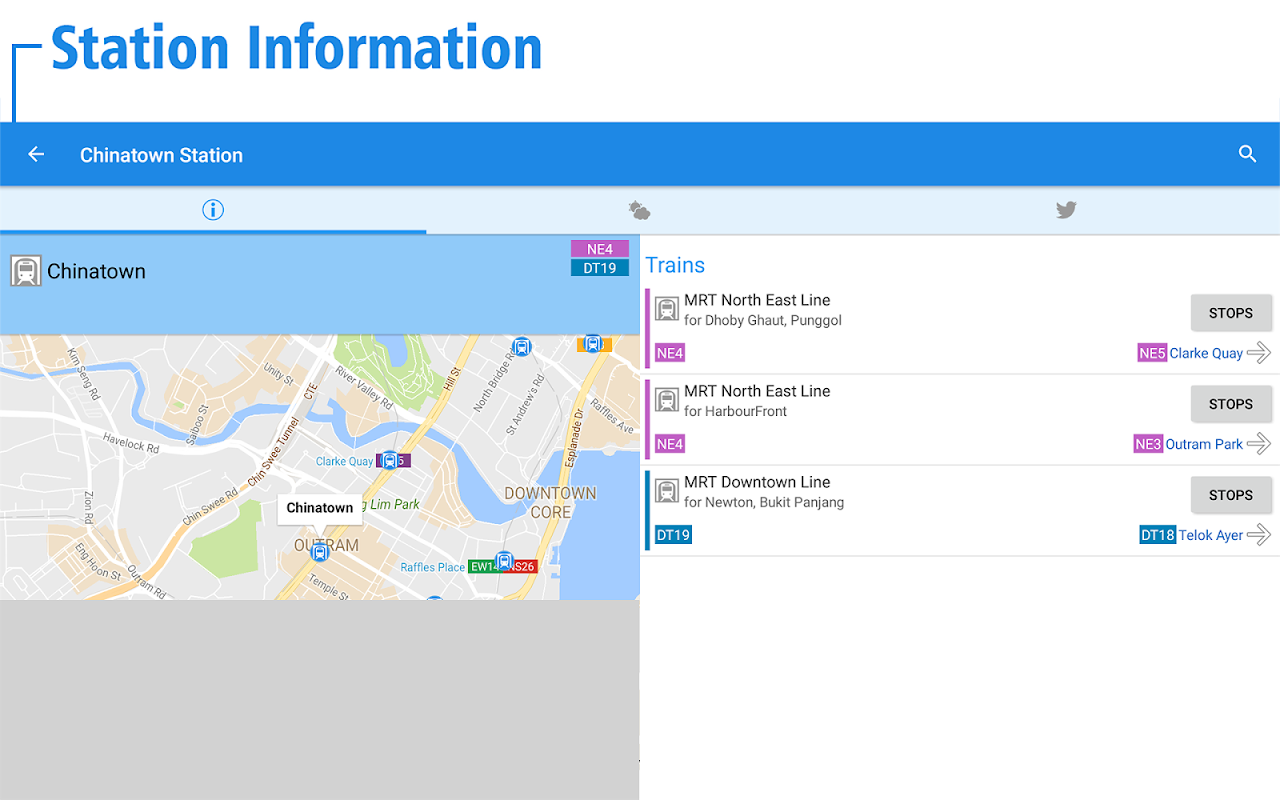Screen dimensions: 1280x800
Task: Show stops for MRT Downtown Line
Action: click(1231, 495)
